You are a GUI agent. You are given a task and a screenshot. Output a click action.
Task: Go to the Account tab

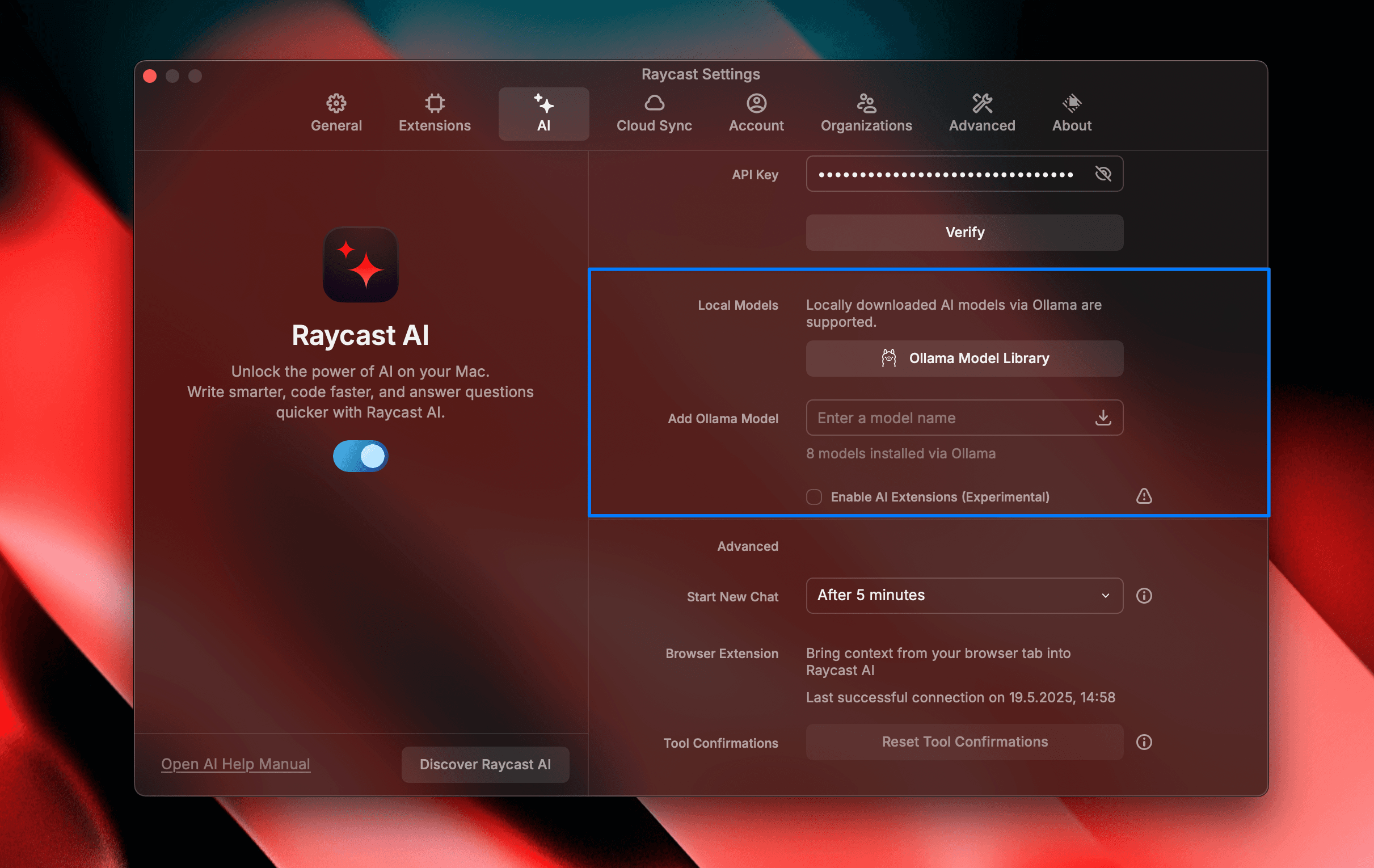pos(756,113)
